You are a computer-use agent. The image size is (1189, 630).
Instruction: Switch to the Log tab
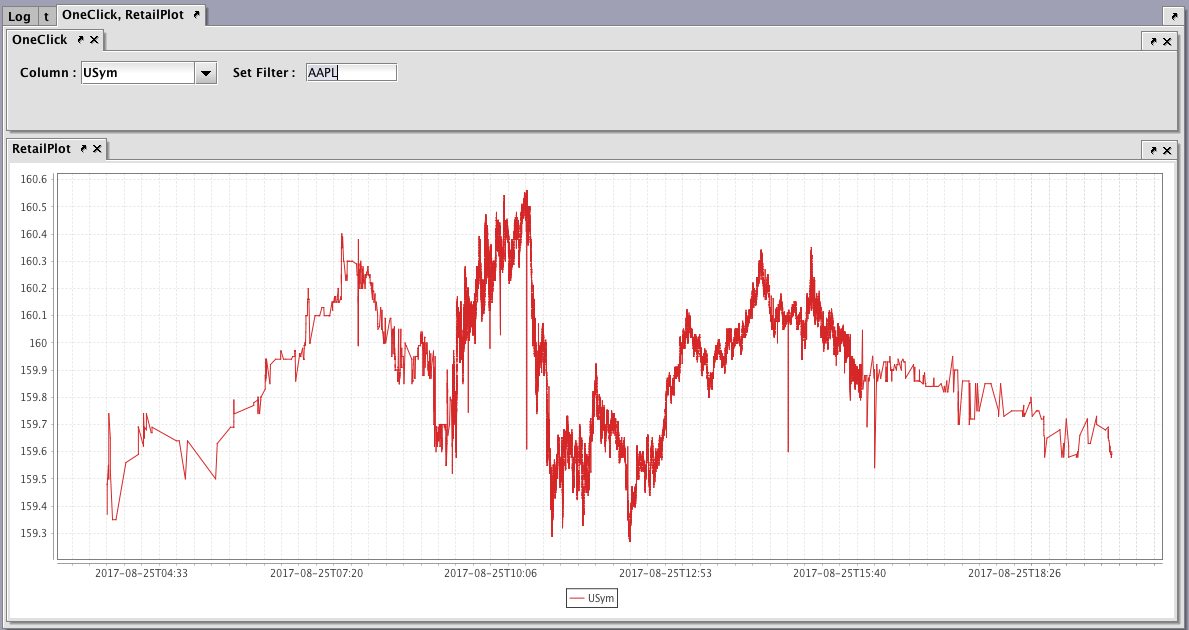pyautogui.click(x=19, y=16)
